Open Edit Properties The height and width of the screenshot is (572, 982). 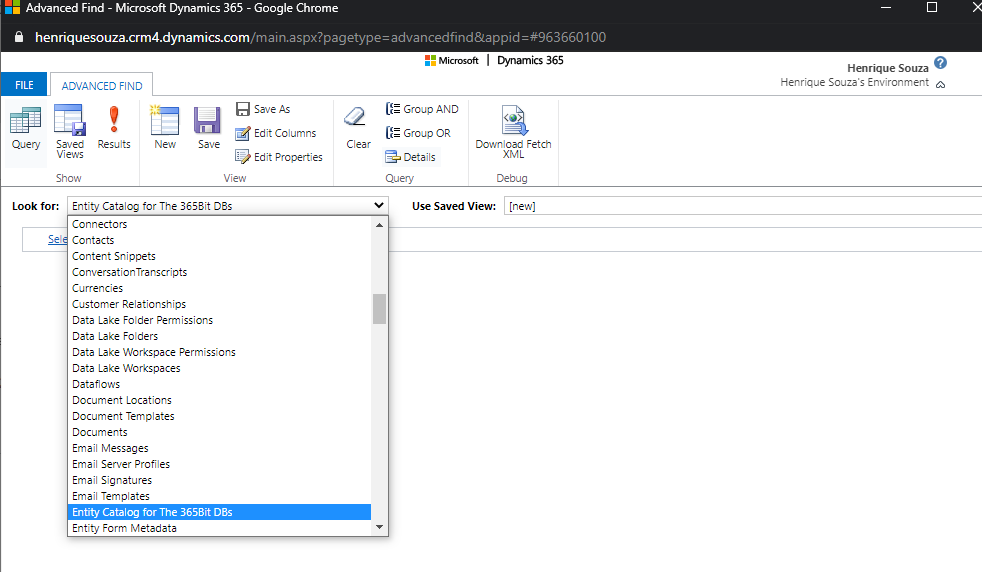279,157
